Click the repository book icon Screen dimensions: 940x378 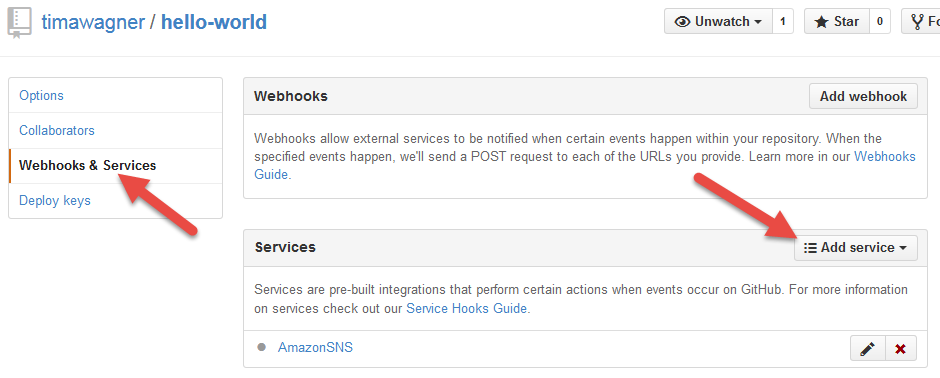(x=20, y=23)
